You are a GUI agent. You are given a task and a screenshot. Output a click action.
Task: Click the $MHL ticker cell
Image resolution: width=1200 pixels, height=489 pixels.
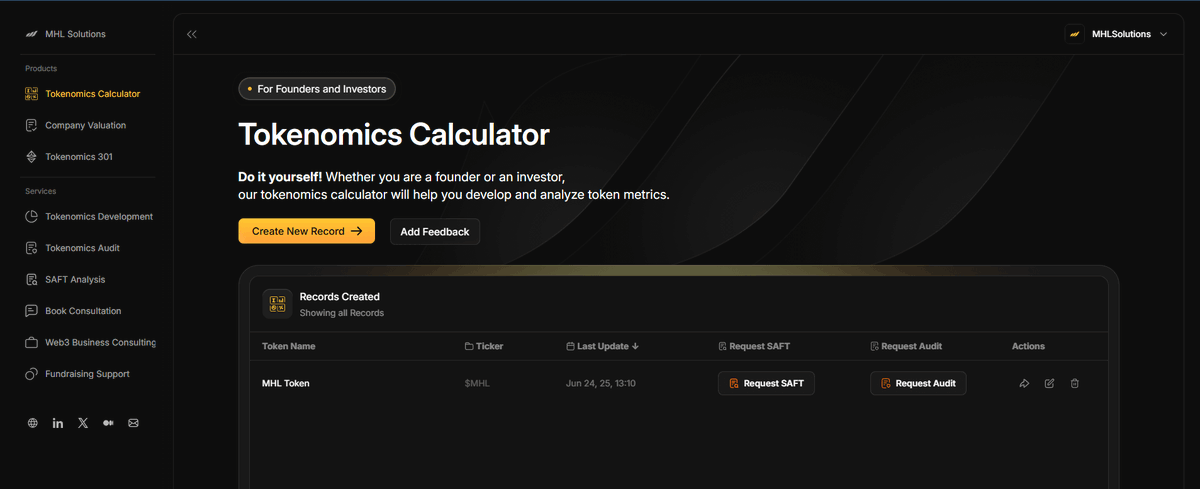point(478,383)
